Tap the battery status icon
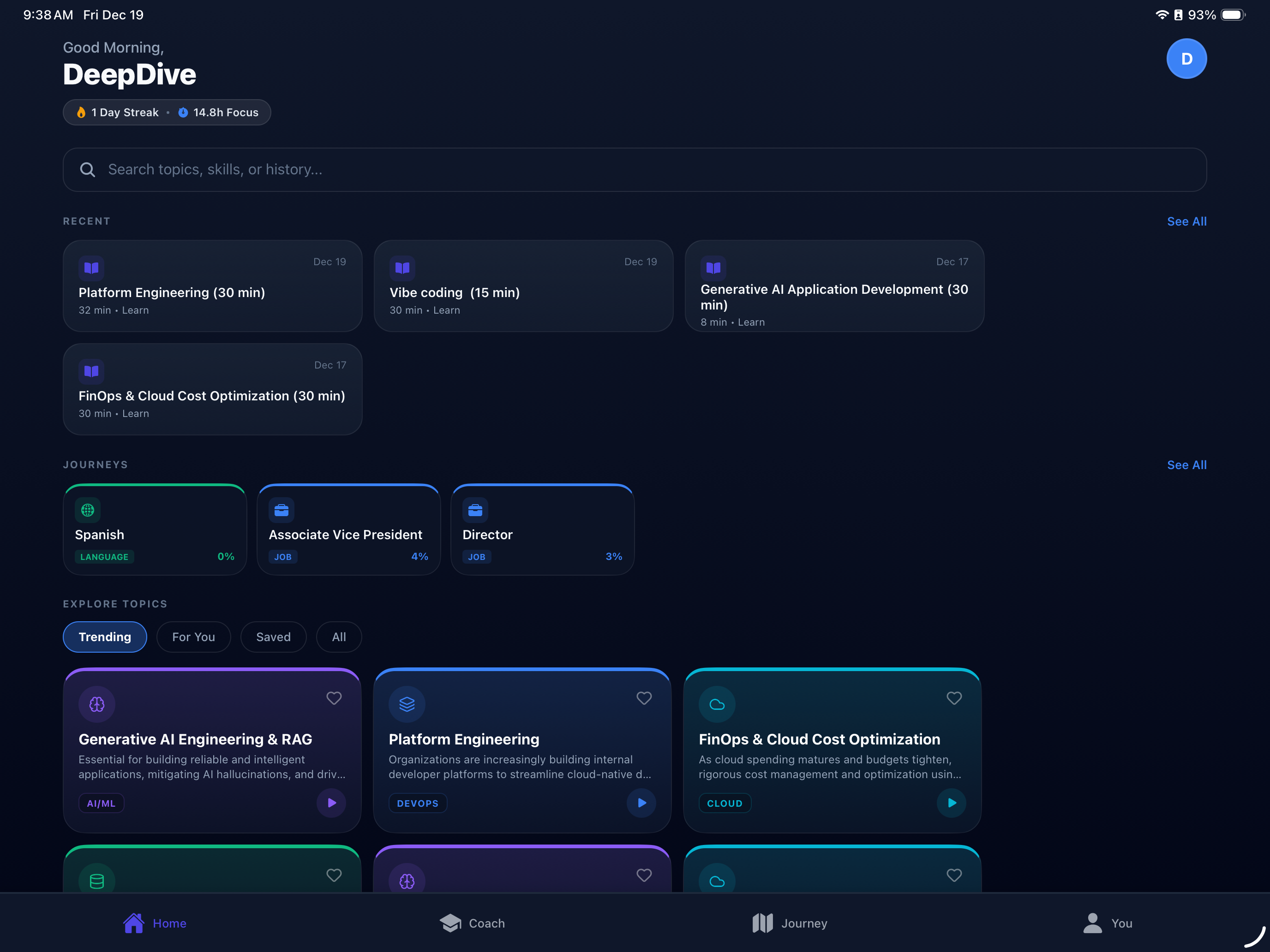 pyautogui.click(x=1232, y=15)
